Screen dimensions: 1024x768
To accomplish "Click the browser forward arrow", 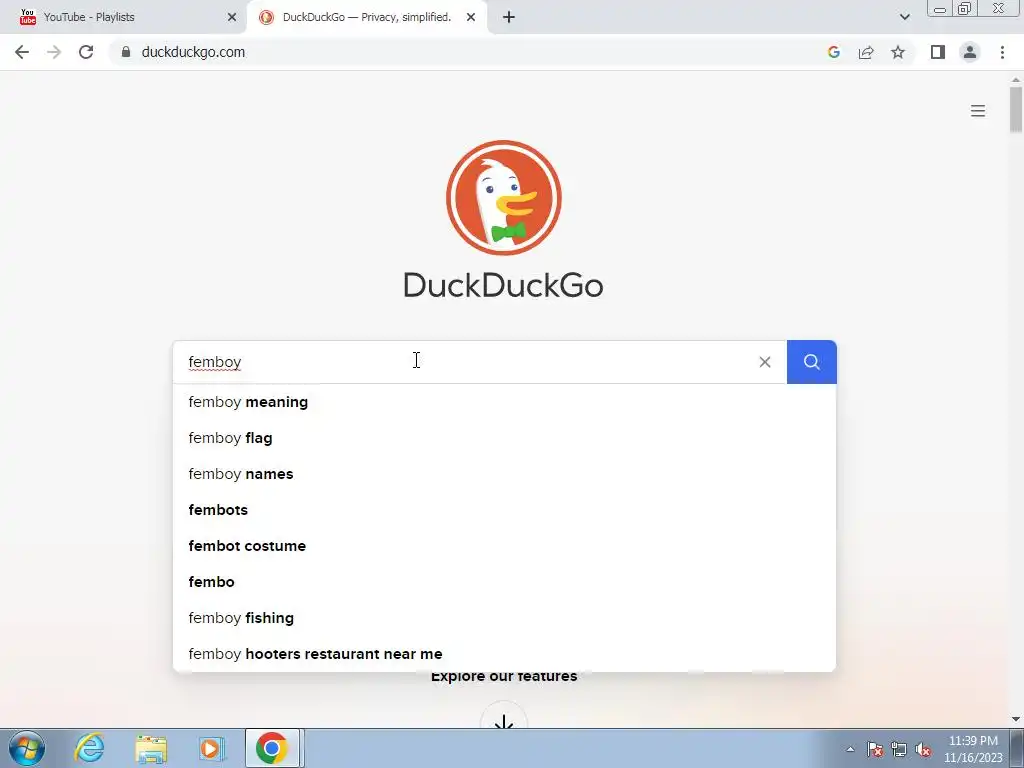I will tap(54, 52).
